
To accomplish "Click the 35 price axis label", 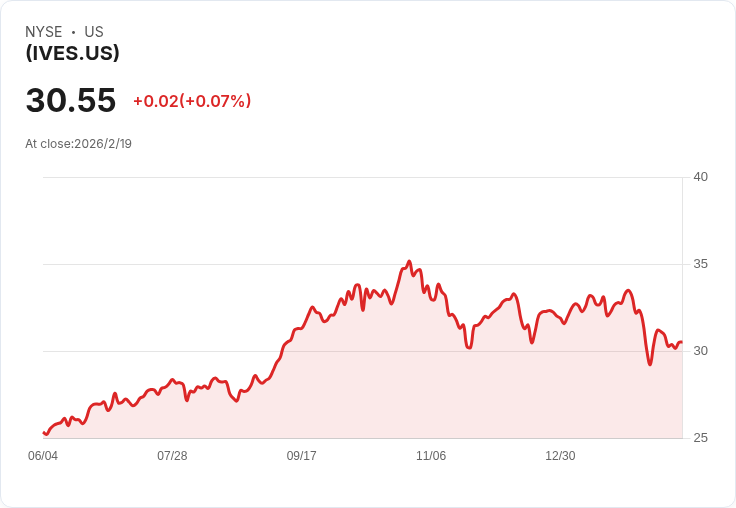I will [700, 264].
